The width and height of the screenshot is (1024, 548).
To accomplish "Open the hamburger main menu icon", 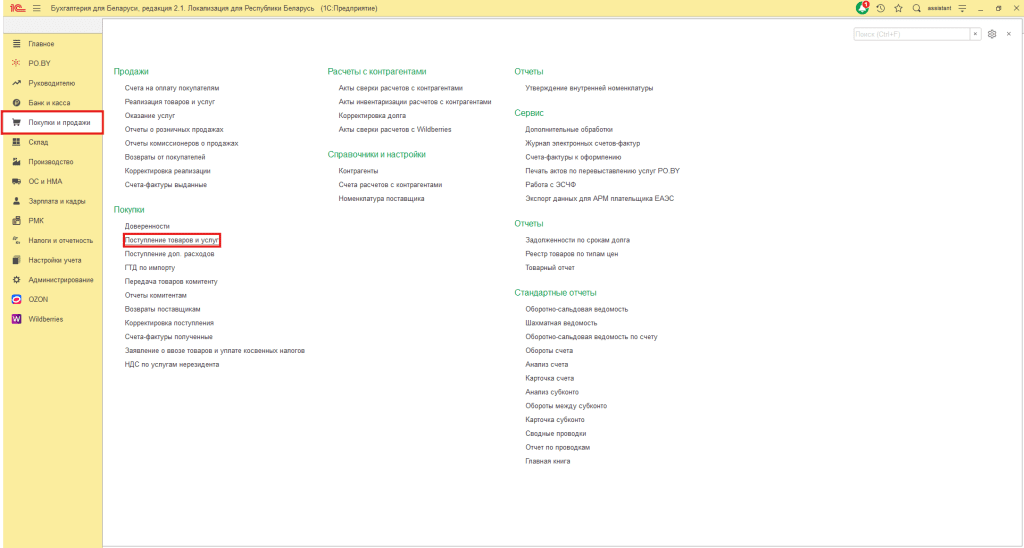I will (x=37, y=8).
